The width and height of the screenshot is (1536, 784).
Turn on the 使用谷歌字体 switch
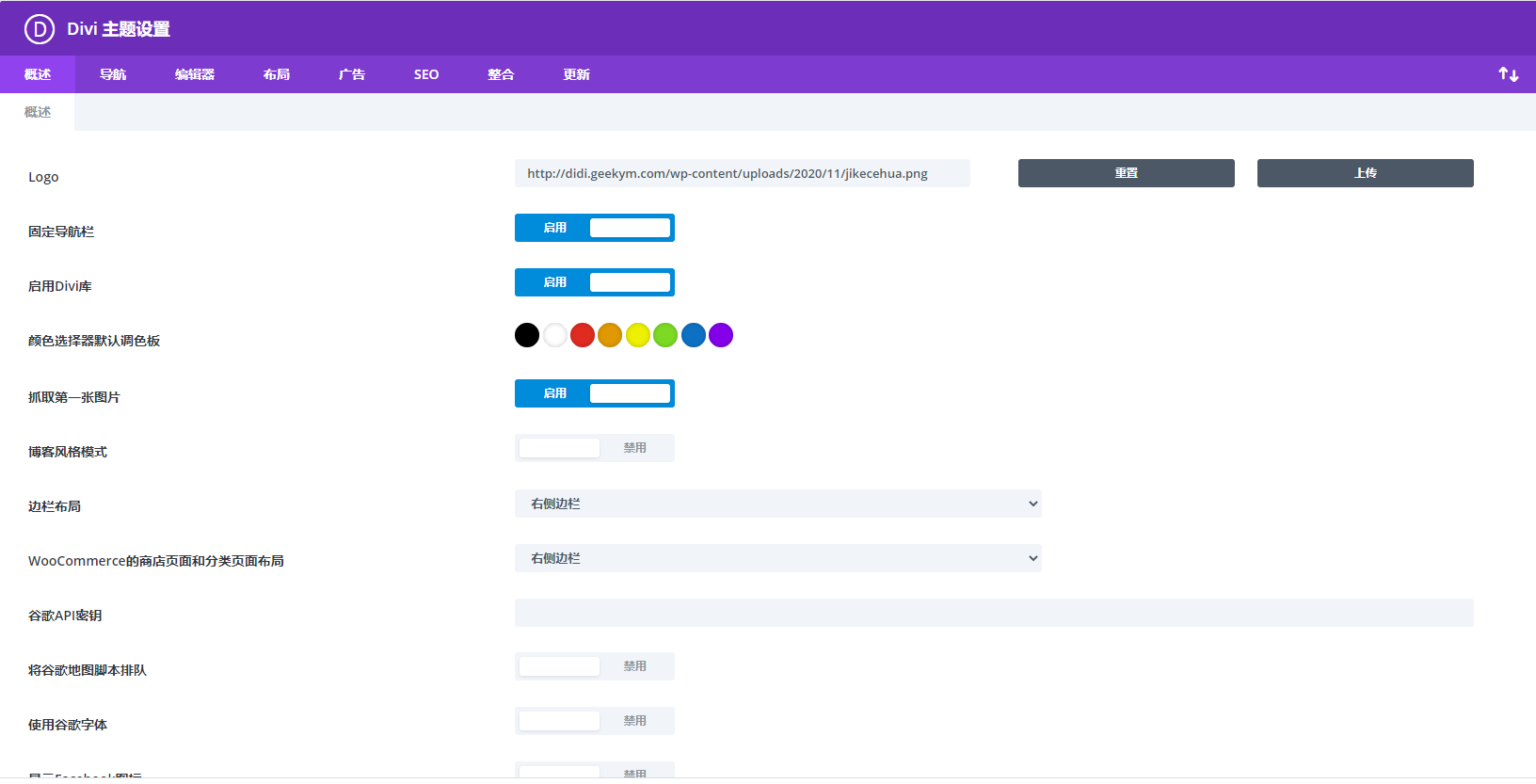click(595, 721)
